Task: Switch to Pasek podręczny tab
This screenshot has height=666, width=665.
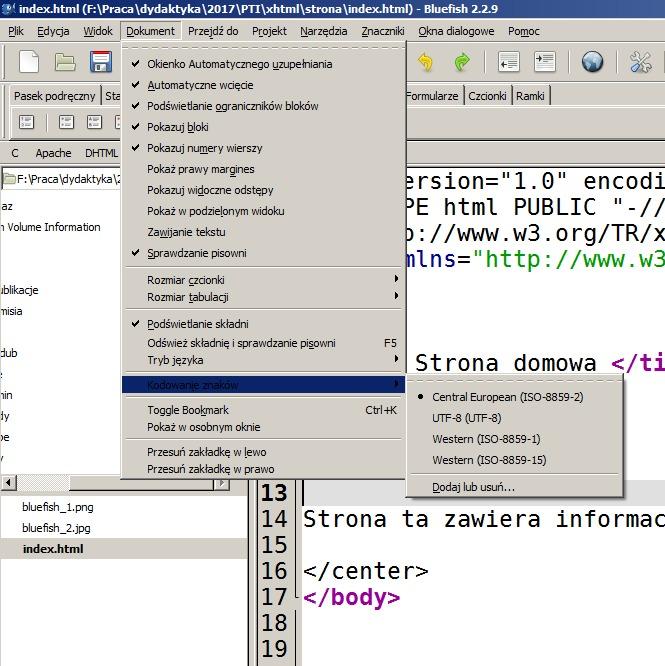Action: click(x=54, y=96)
